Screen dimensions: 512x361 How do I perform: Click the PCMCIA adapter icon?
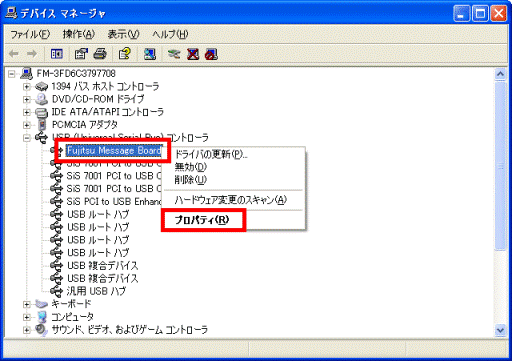pyautogui.click(x=42, y=125)
